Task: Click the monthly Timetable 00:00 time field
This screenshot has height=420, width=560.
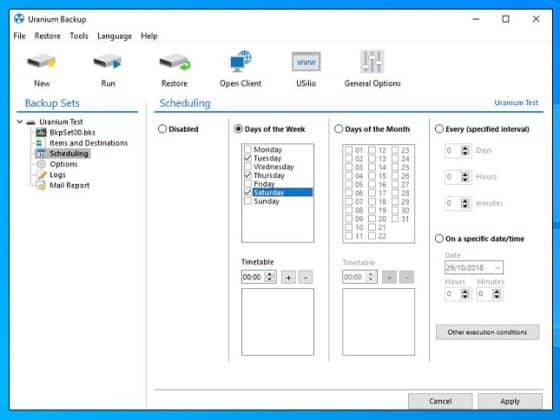Action: tap(354, 277)
